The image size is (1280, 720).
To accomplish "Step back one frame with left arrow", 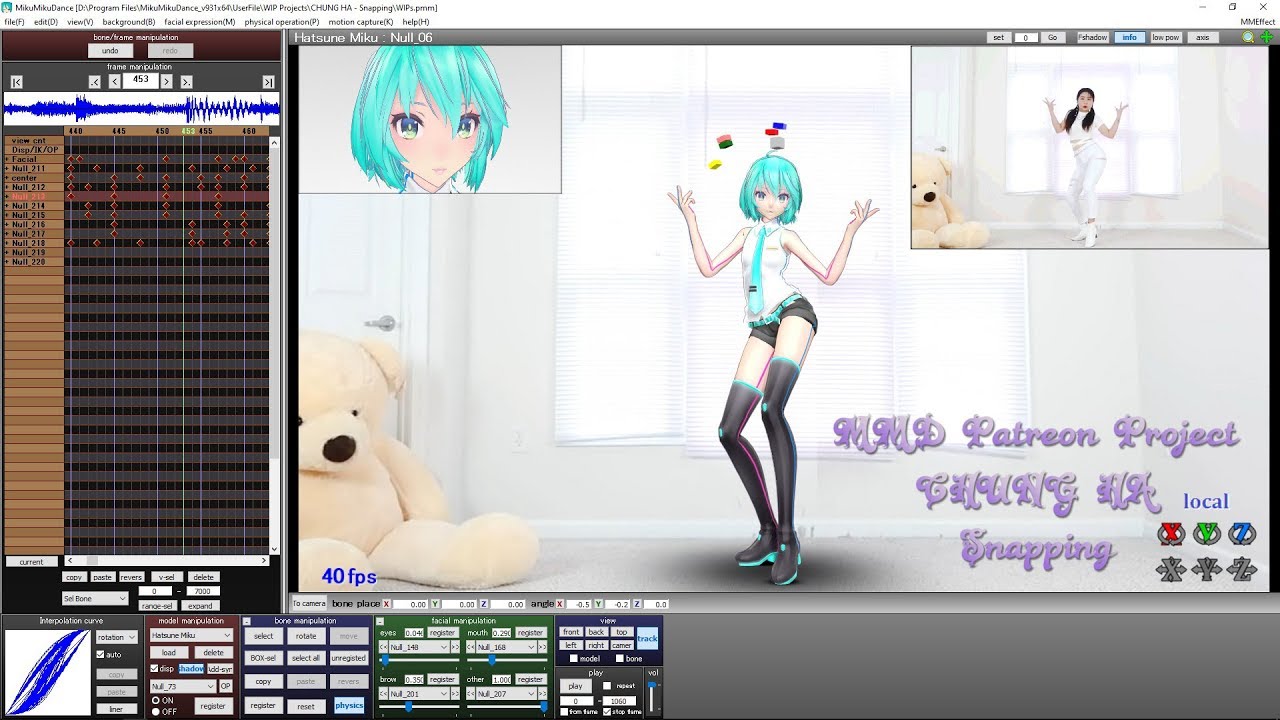I will pos(114,82).
